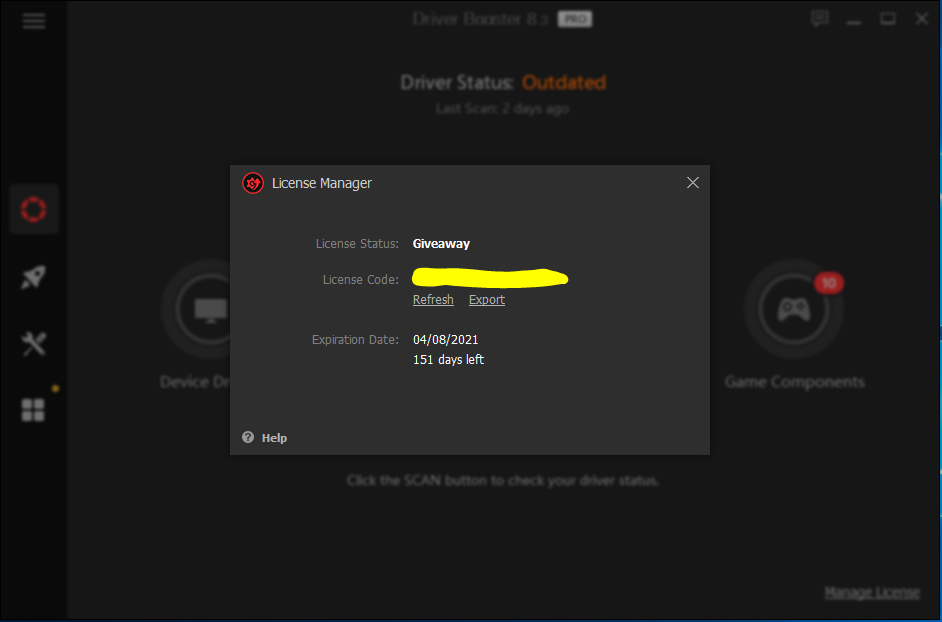This screenshot has width=942, height=622.
Task: Open Help in License Manager
Action: (265, 438)
